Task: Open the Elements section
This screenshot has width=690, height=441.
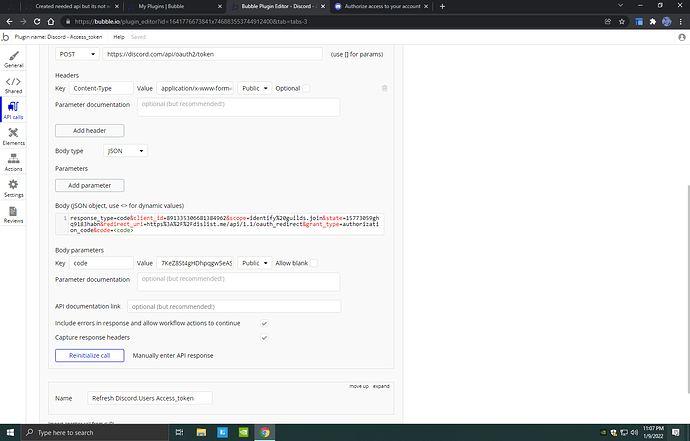Action: [x=14, y=136]
